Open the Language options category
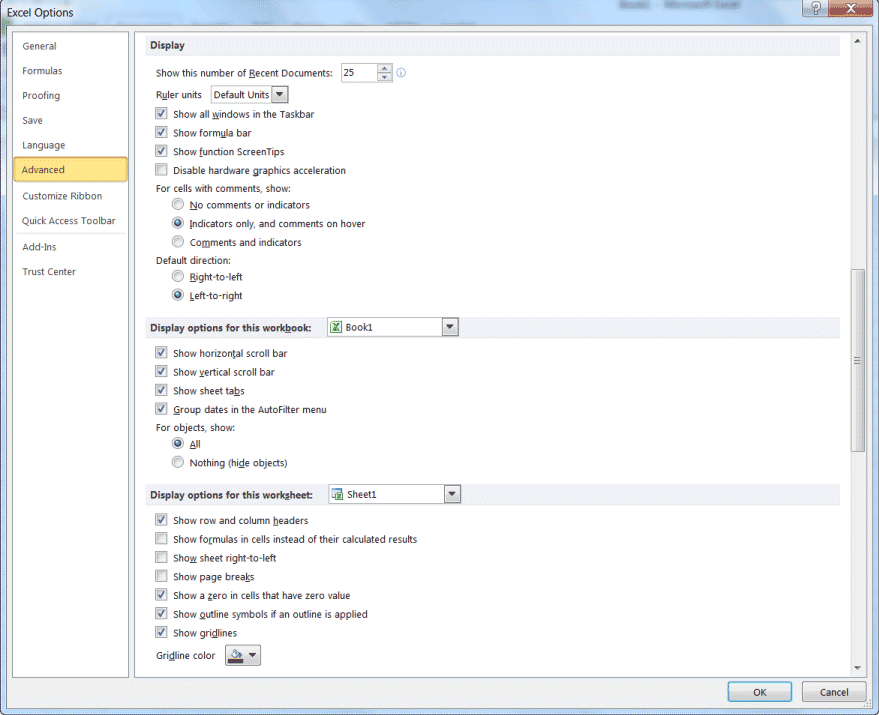 (70, 145)
